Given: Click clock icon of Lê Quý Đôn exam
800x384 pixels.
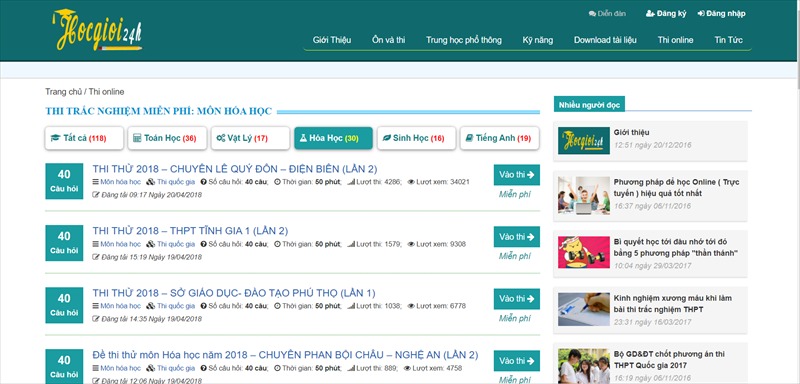Looking at the screenshot, I should (x=278, y=182).
